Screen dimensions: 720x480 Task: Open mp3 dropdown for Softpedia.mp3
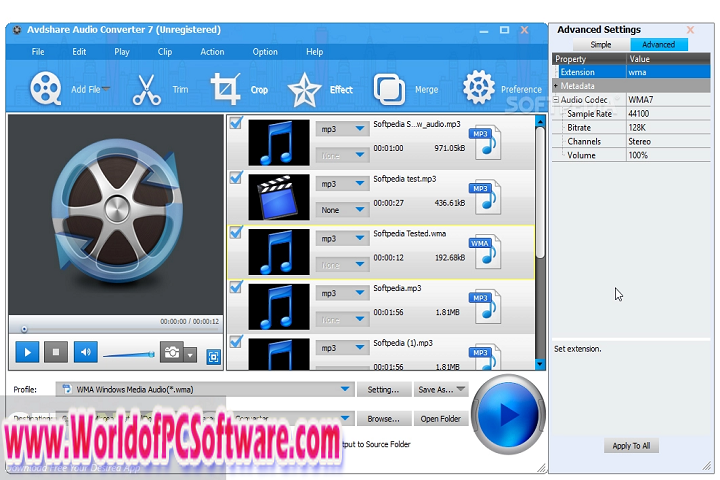(x=342, y=293)
